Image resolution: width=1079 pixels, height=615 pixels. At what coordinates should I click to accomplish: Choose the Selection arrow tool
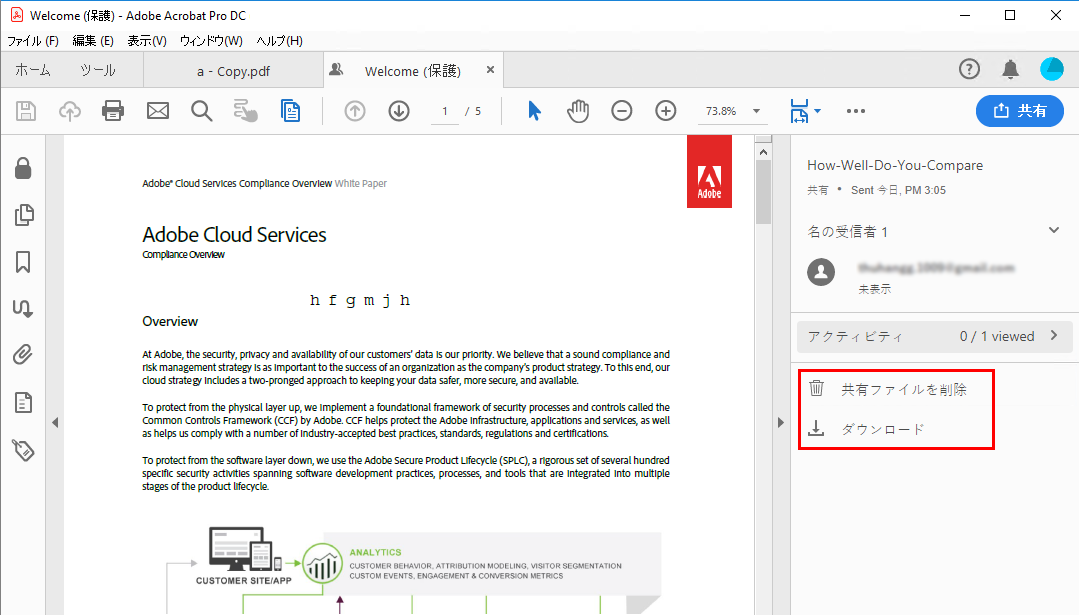pos(534,111)
